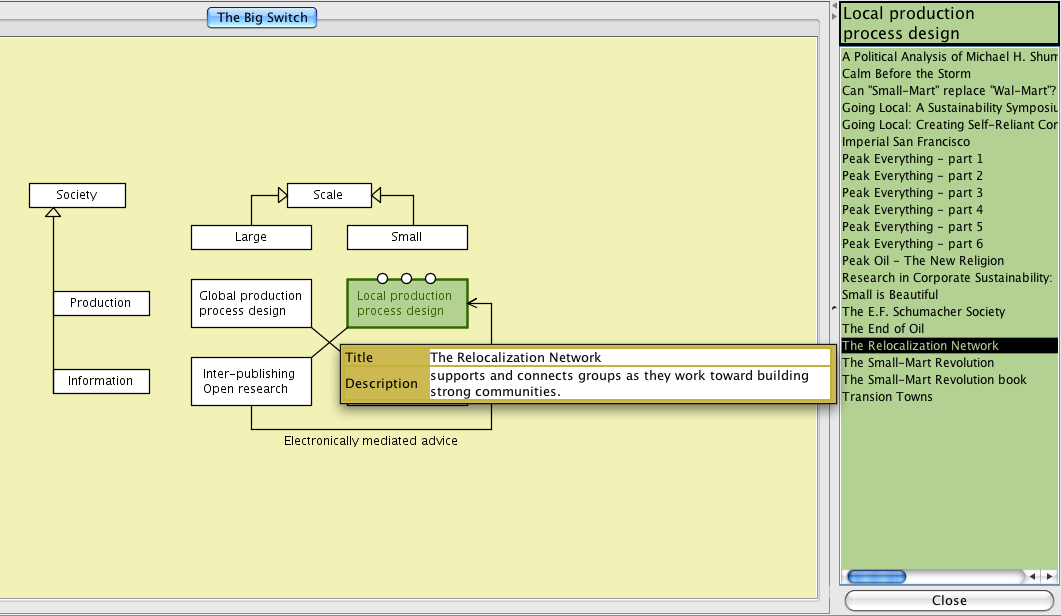Screen dimensions: 1061x616
Task: Click the scrollbar right arrow in resource list
Action: (1049, 576)
